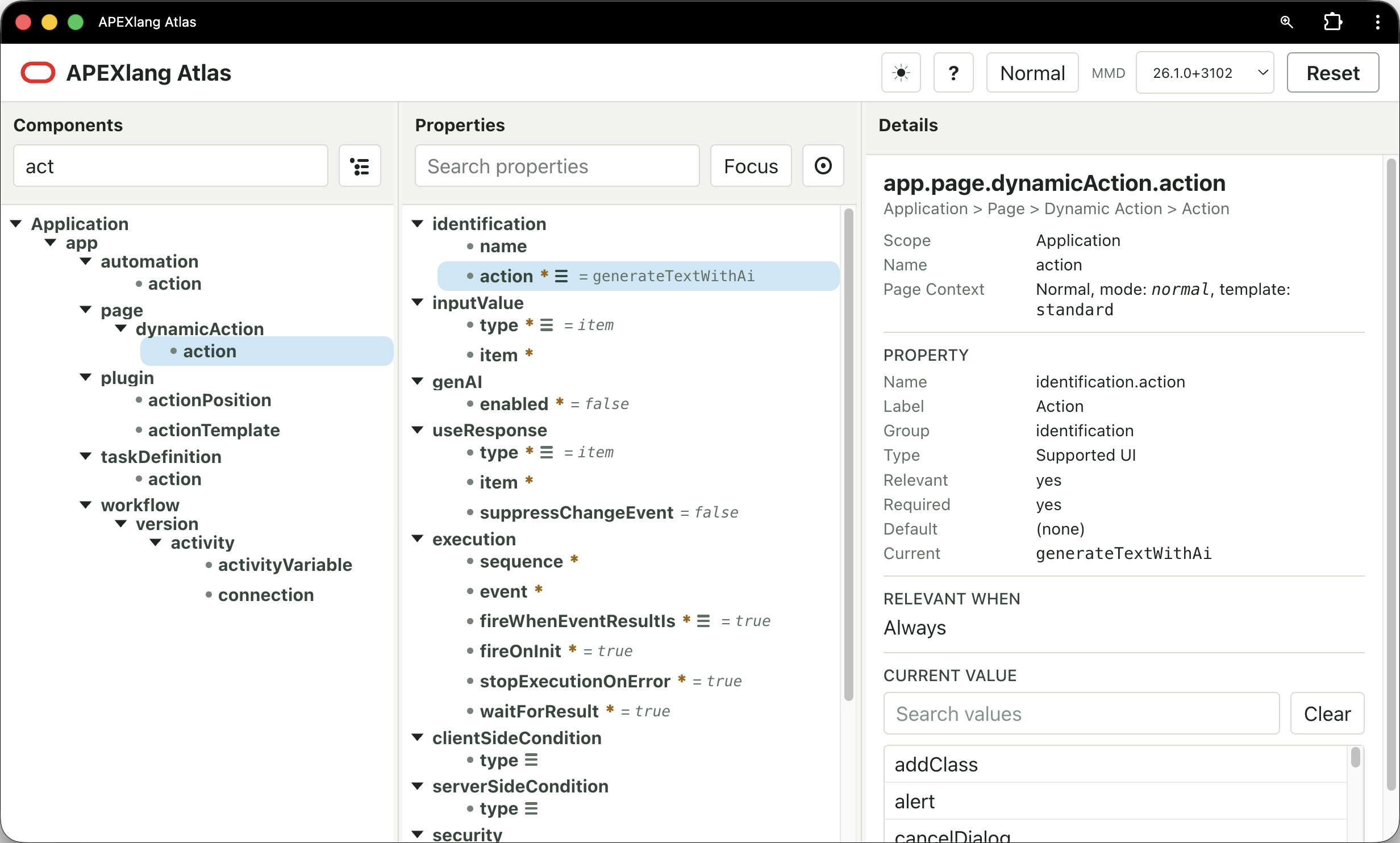Image resolution: width=1400 pixels, height=843 pixels.
Task: Toggle the Normal page mode button
Action: [1032, 73]
